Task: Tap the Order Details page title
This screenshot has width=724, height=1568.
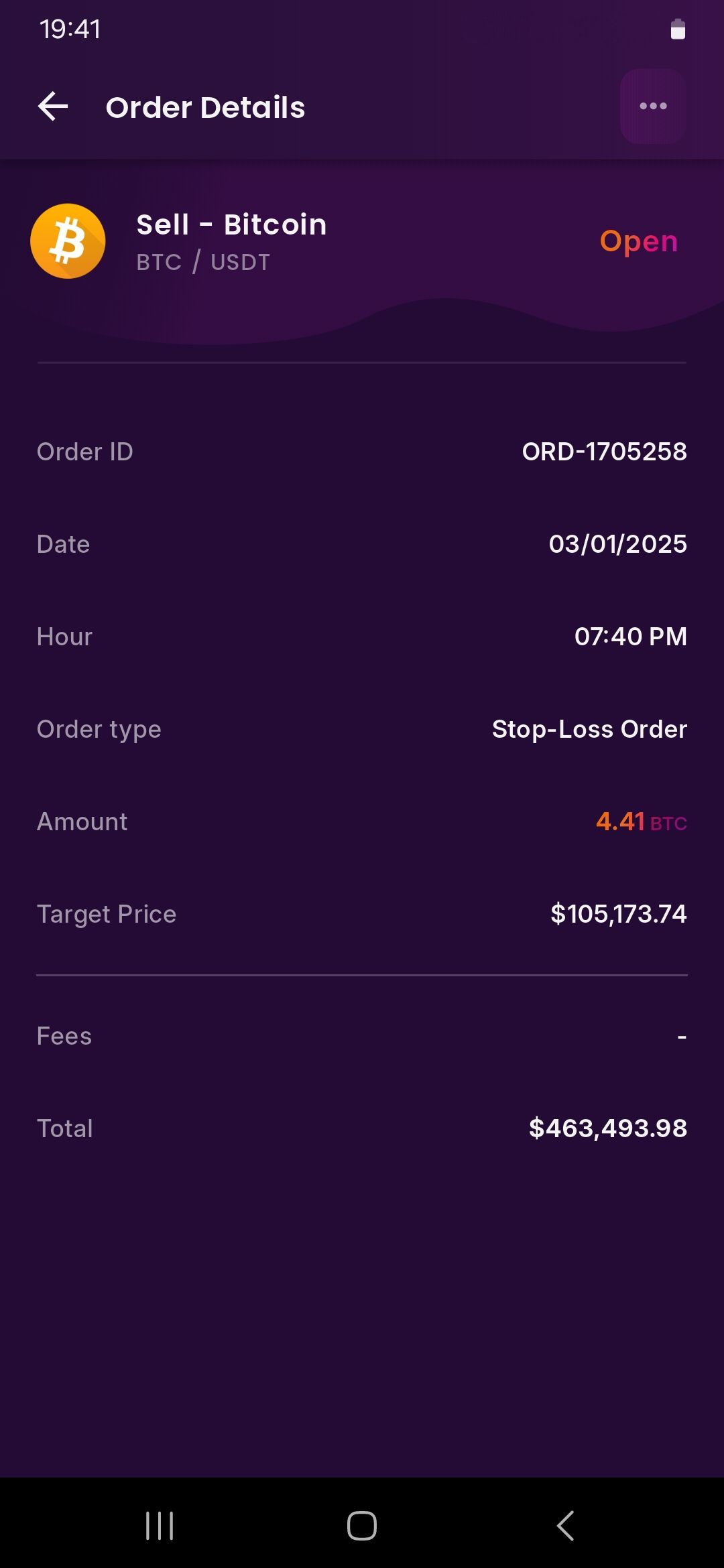Action: pos(205,107)
